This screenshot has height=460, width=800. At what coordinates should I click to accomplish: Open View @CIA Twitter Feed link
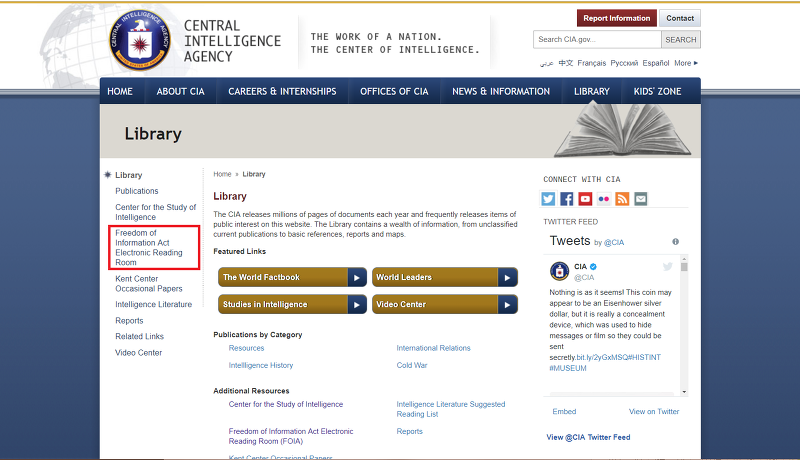(x=588, y=438)
